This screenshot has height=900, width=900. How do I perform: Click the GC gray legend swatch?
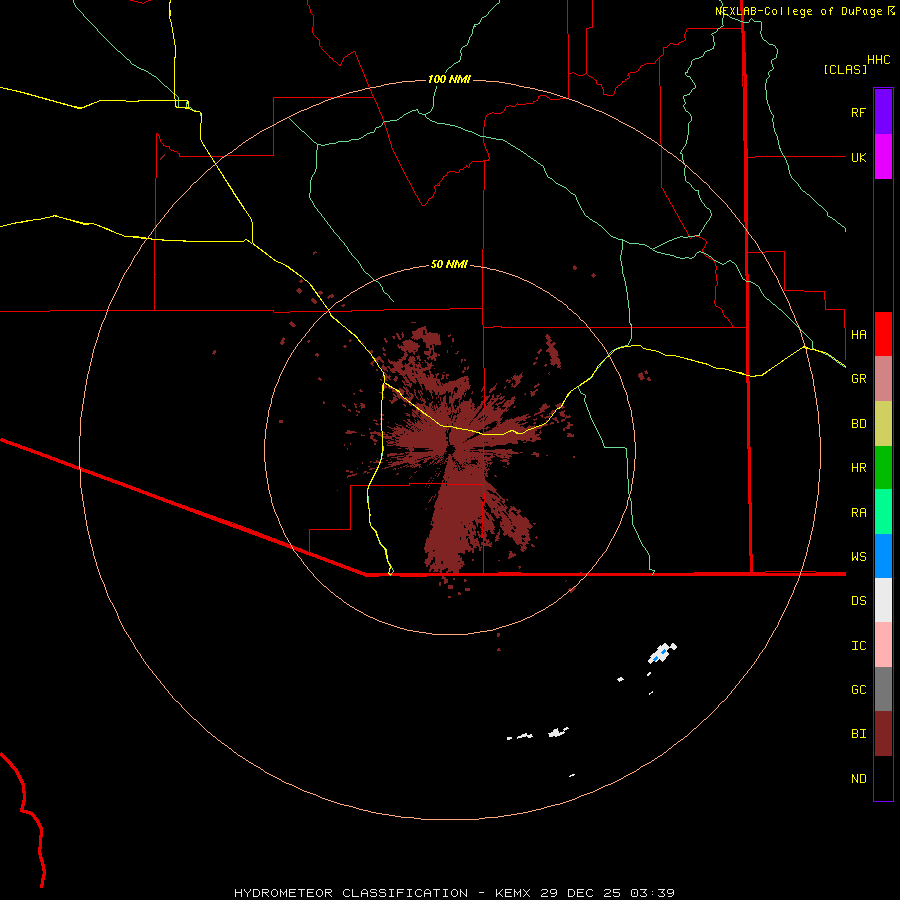(883, 689)
